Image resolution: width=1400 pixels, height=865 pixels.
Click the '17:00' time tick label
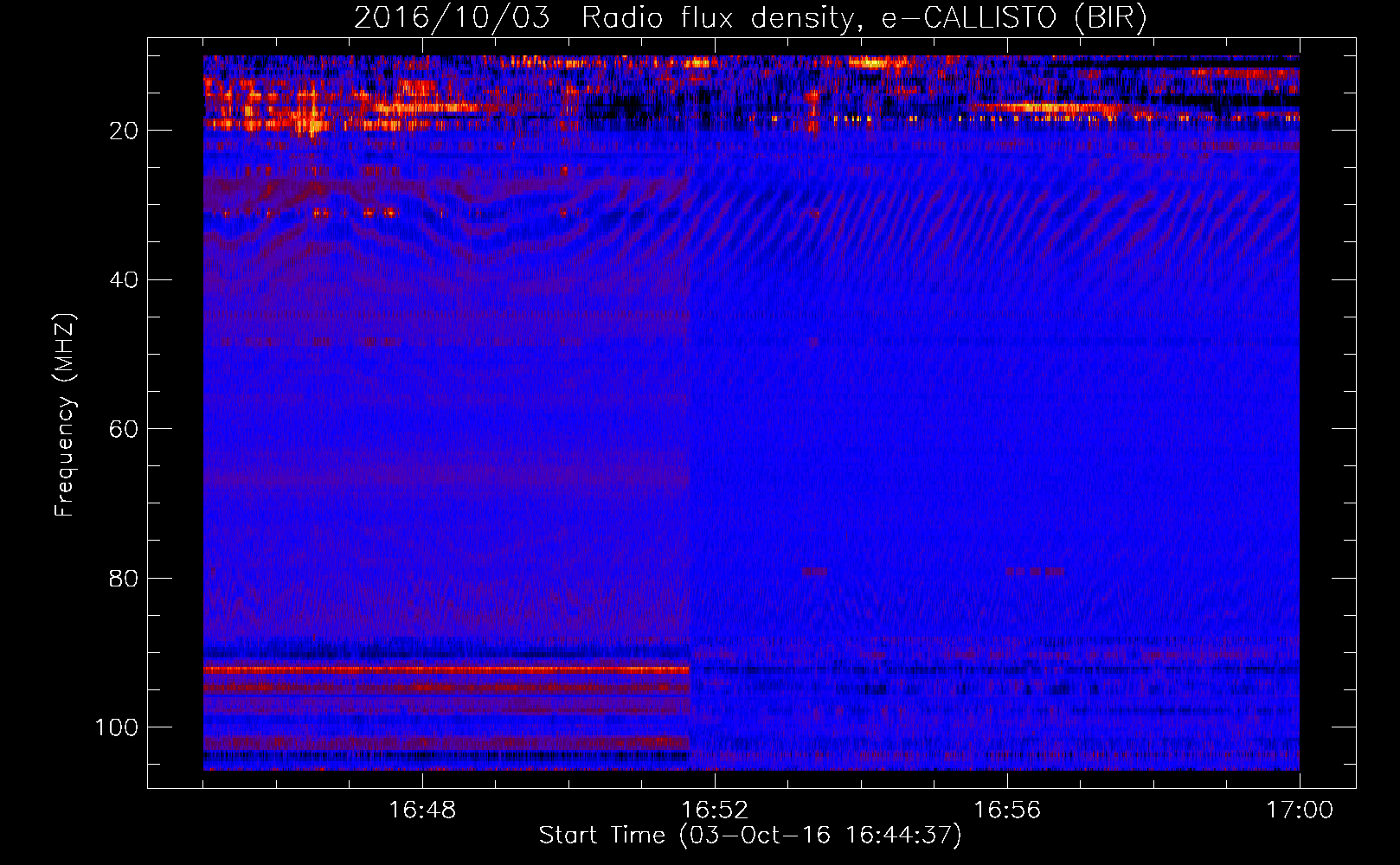[x=1300, y=811]
